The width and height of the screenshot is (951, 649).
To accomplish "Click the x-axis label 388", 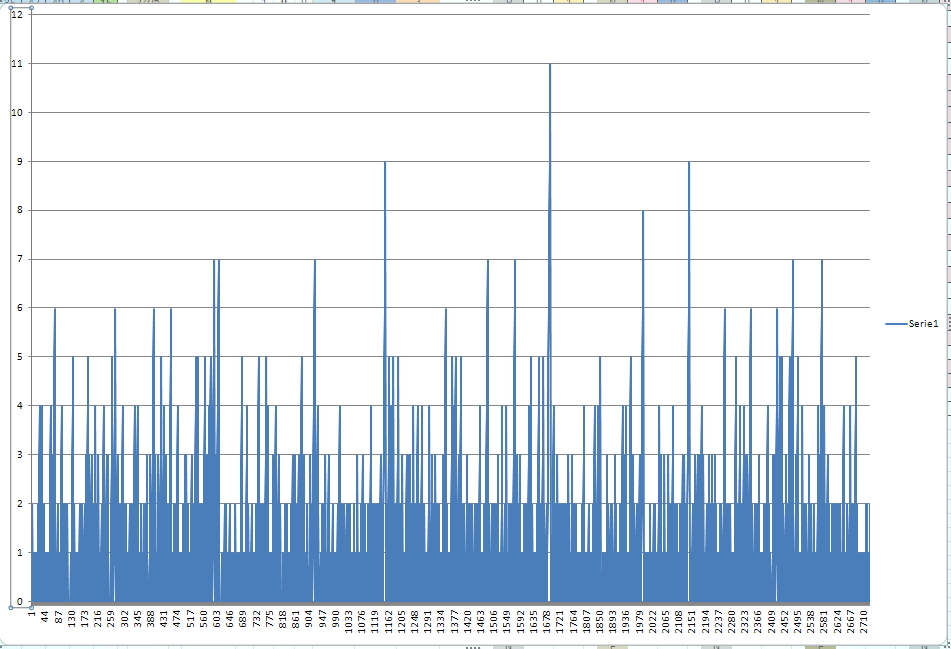I will point(150,618).
